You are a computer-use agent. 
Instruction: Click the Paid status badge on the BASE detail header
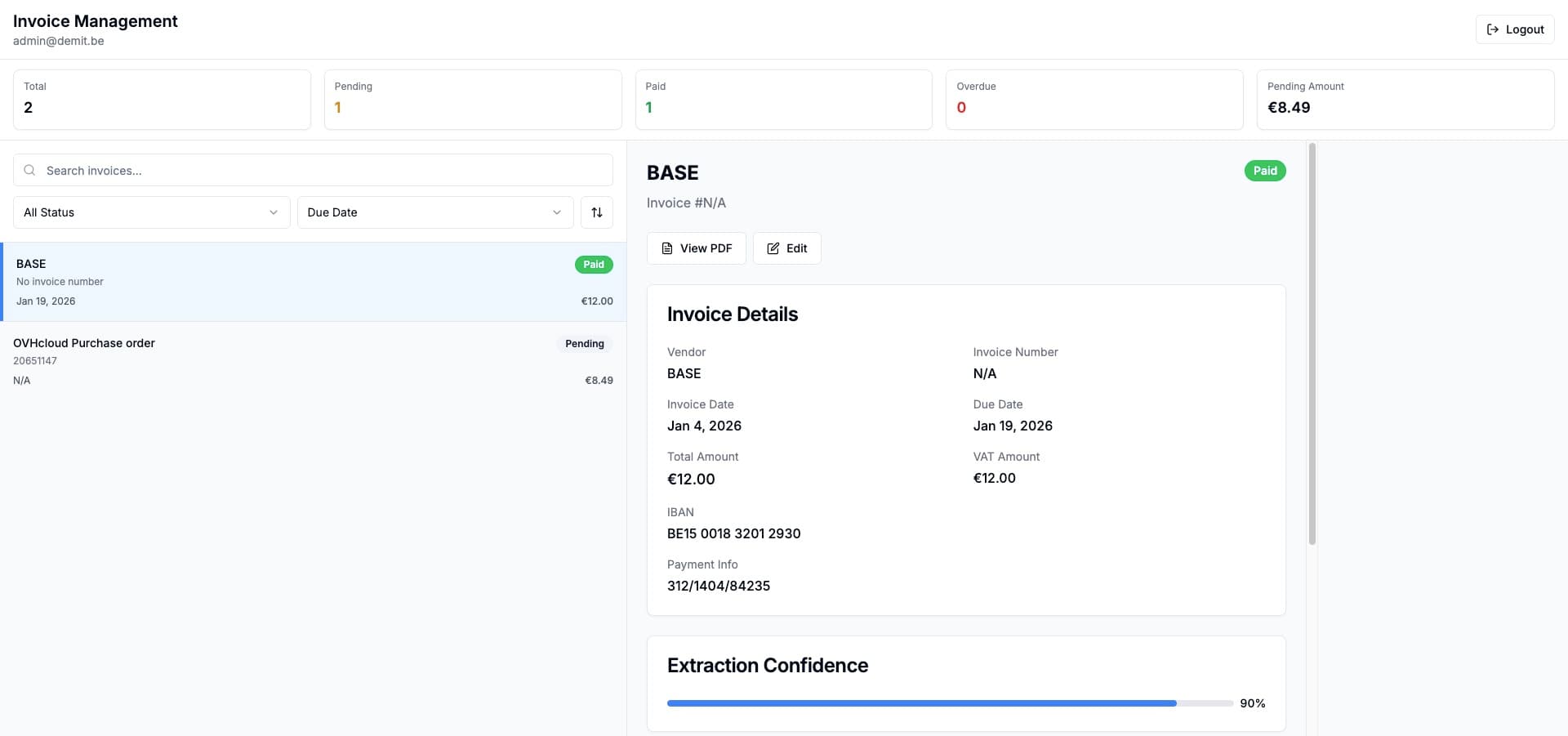pos(1264,171)
